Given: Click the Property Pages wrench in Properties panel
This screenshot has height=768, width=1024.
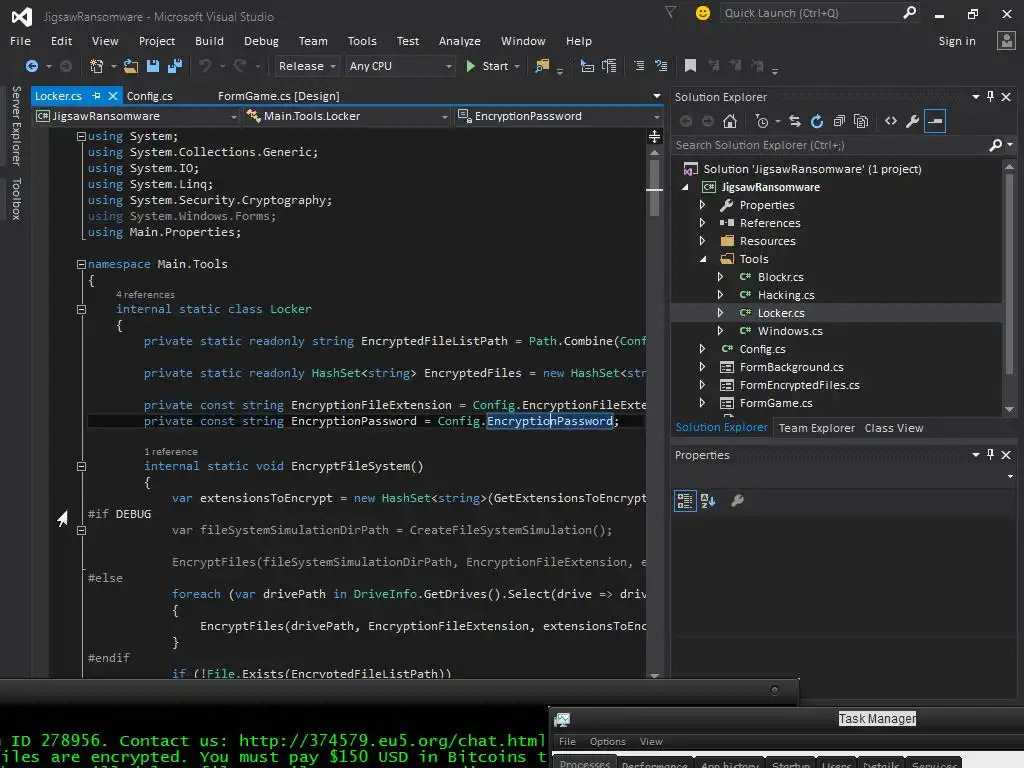Looking at the screenshot, I should click(737, 501).
